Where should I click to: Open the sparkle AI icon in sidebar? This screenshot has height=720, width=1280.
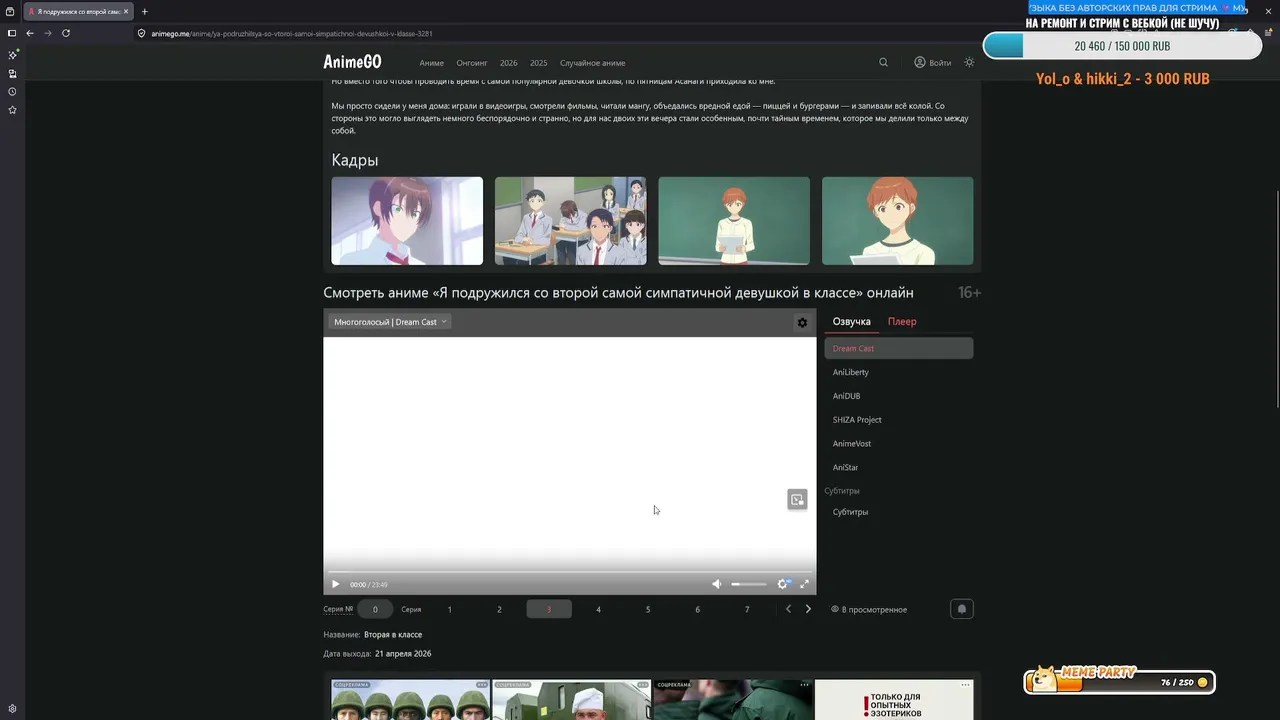click(x=12, y=55)
